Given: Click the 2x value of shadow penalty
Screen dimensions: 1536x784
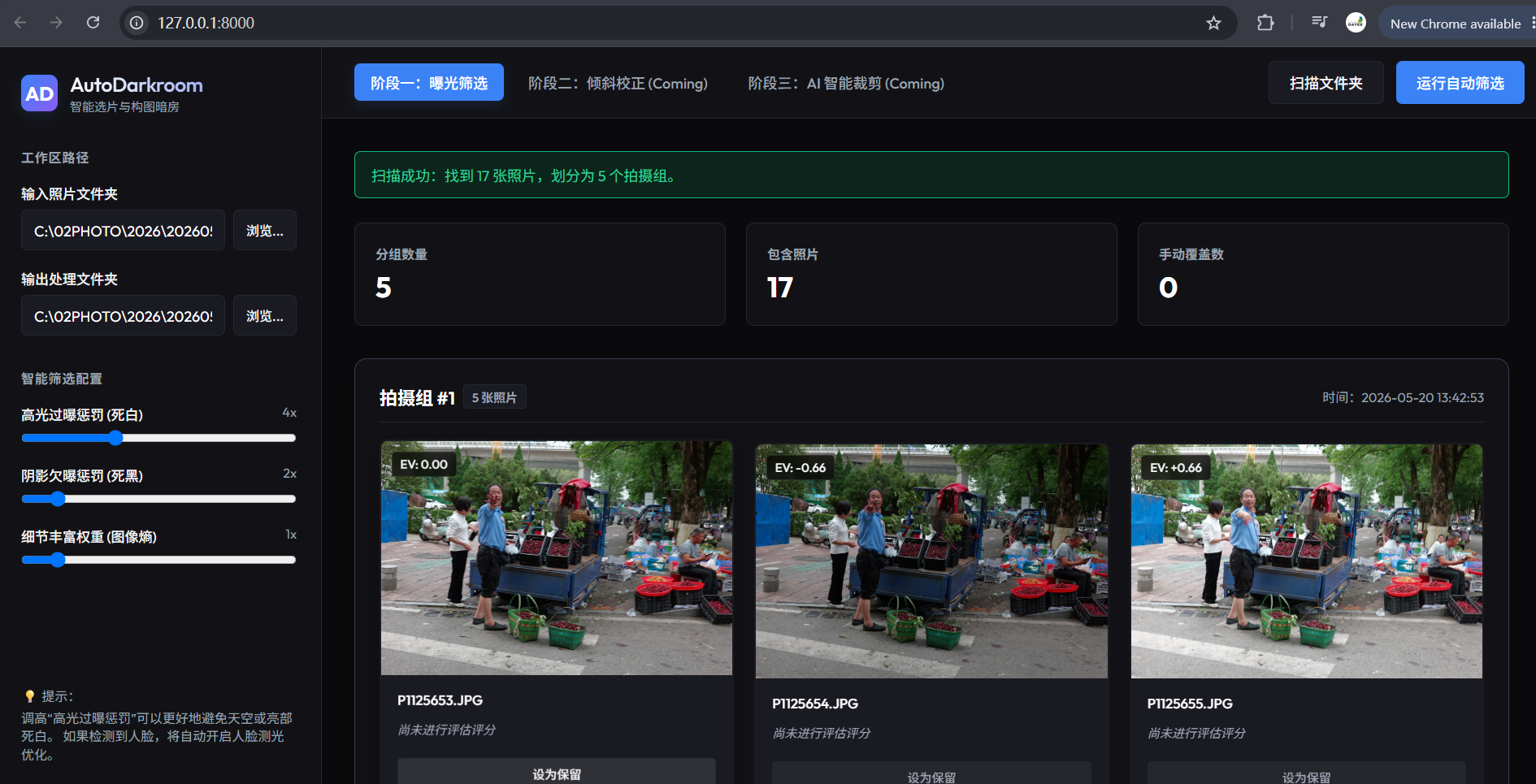Looking at the screenshot, I should pyautogui.click(x=289, y=474).
